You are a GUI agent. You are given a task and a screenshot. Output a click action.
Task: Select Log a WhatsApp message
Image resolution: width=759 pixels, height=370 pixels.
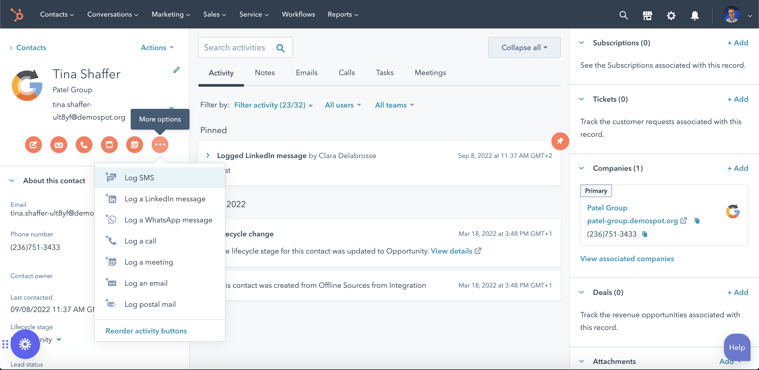pos(160,220)
